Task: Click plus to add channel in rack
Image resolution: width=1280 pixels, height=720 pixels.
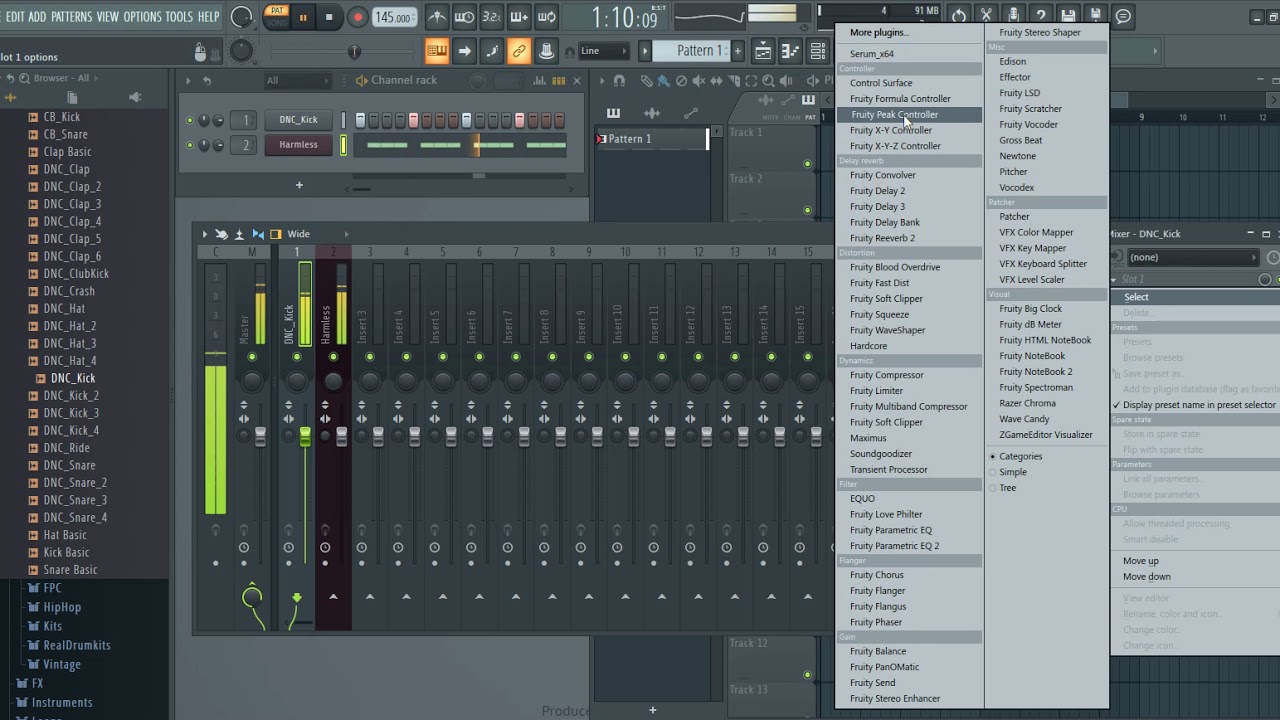Action: tap(298, 185)
